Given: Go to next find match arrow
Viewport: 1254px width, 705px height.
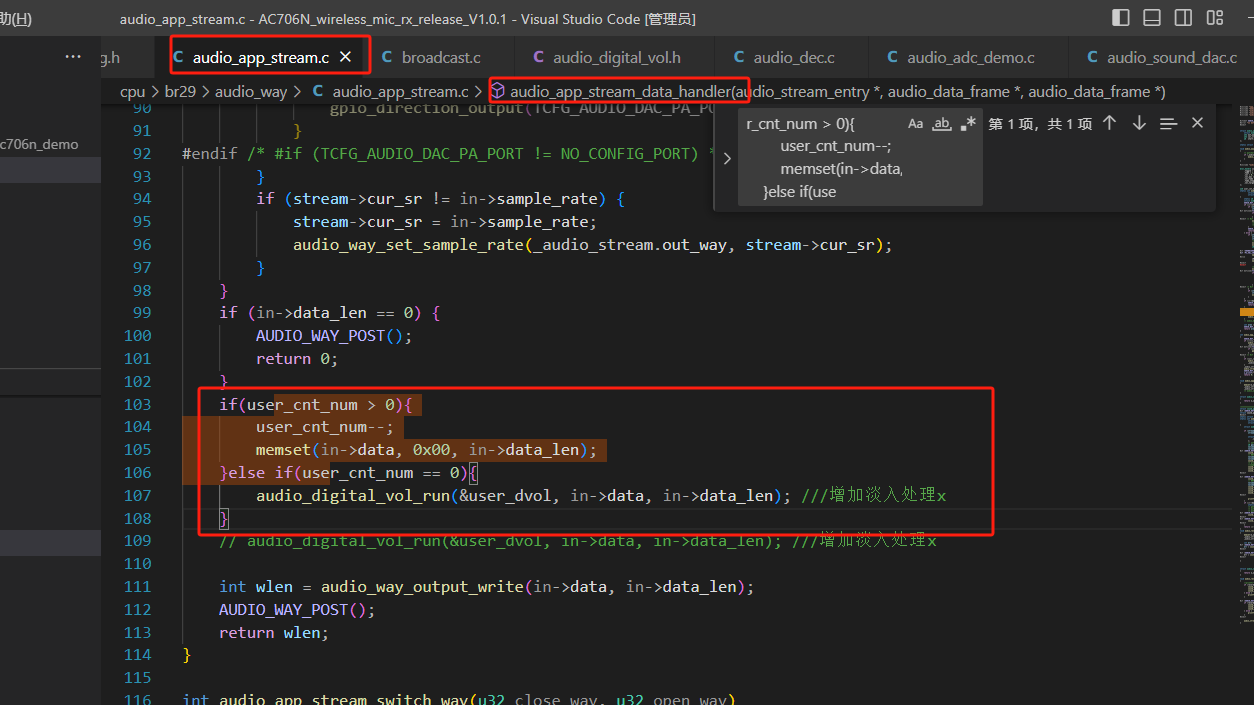Looking at the screenshot, I should (x=1139, y=123).
